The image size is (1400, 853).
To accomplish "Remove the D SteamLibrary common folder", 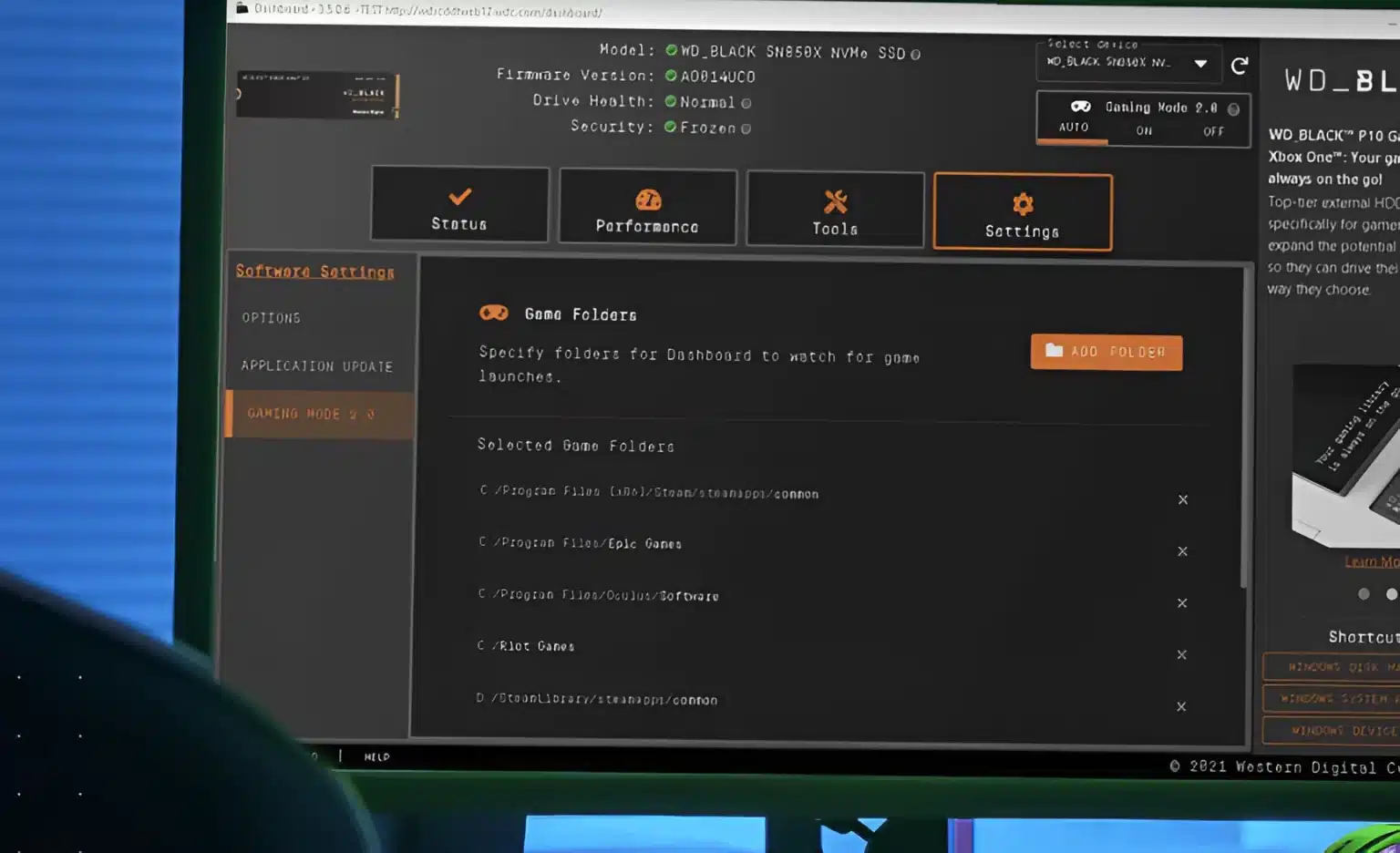I will [1181, 706].
